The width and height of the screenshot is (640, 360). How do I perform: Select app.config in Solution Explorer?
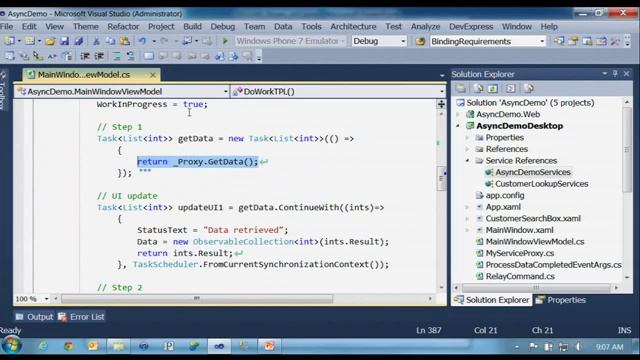pos(505,196)
